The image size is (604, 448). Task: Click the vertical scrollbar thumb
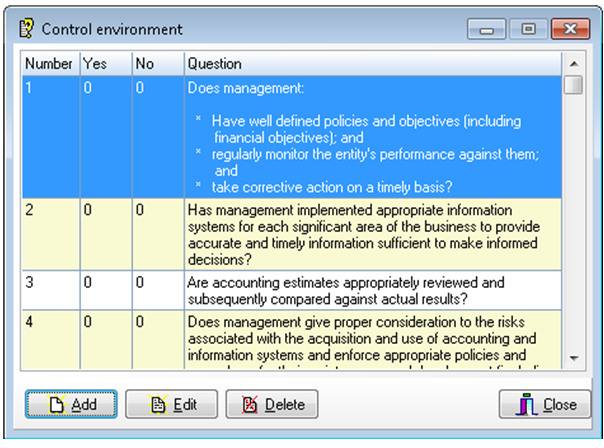[x=574, y=85]
